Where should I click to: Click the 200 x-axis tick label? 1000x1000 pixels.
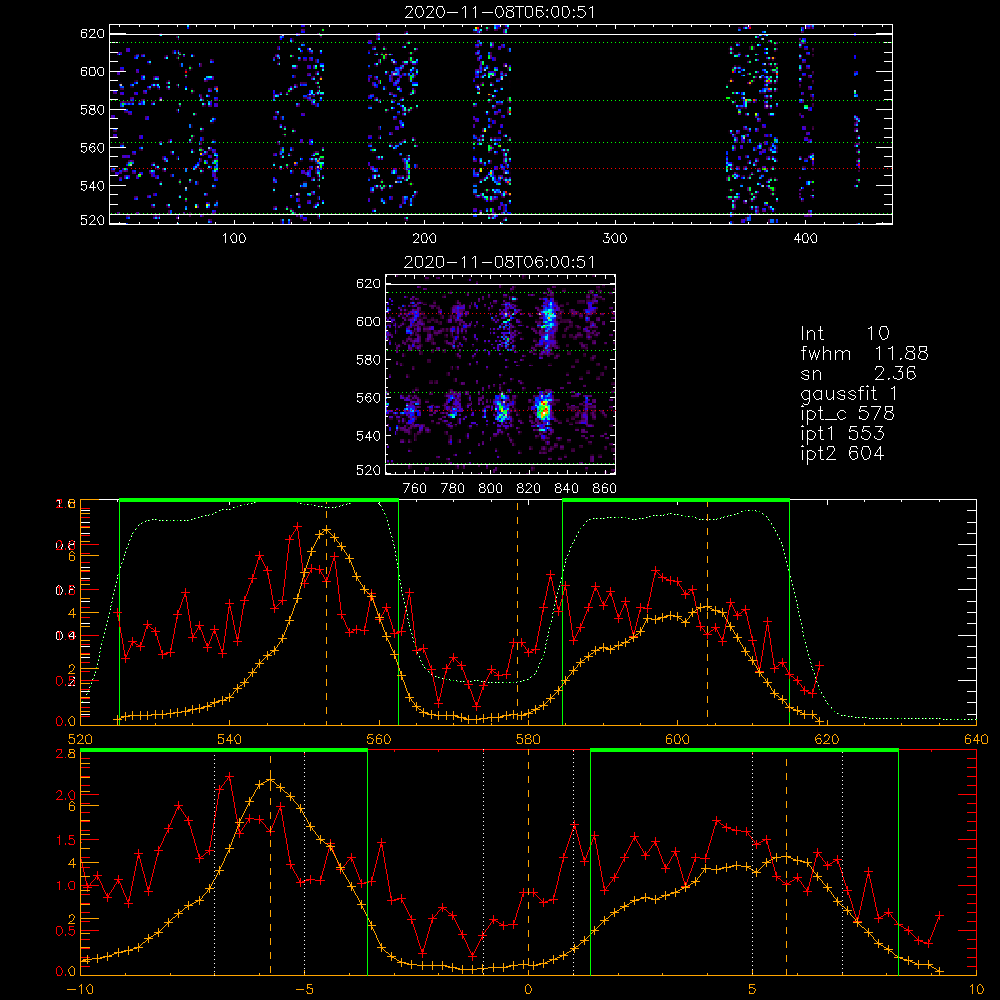(424, 239)
